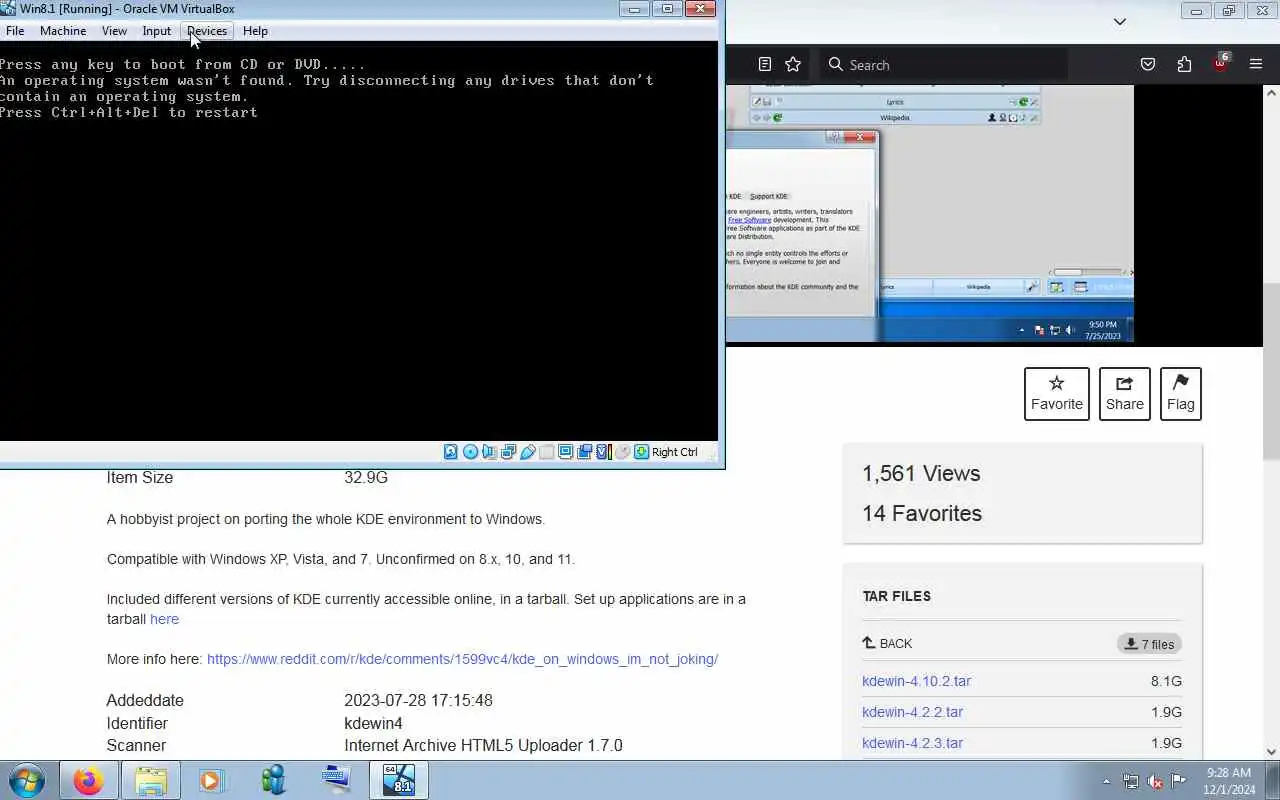Switch to Firefox in the taskbar
The width and height of the screenshot is (1280, 800).
point(88,780)
